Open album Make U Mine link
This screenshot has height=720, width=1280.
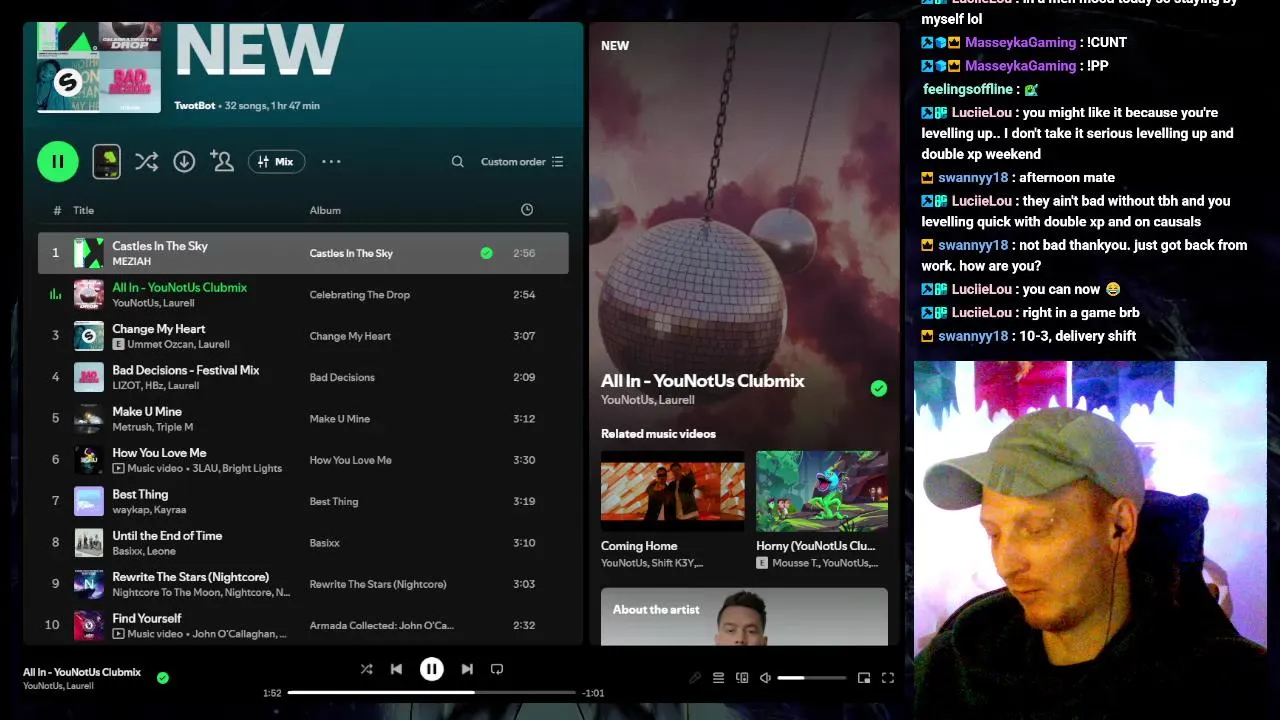340,419
